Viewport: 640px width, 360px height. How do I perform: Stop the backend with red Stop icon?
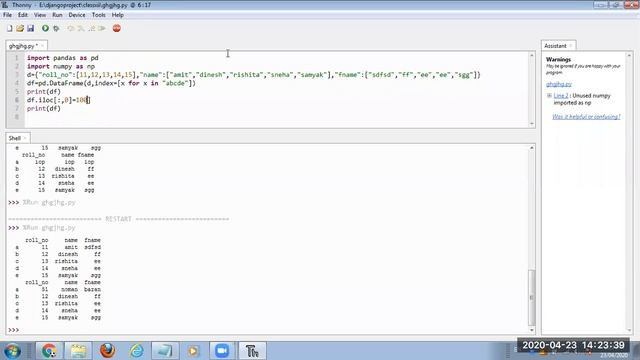pyautogui.click(x=117, y=28)
